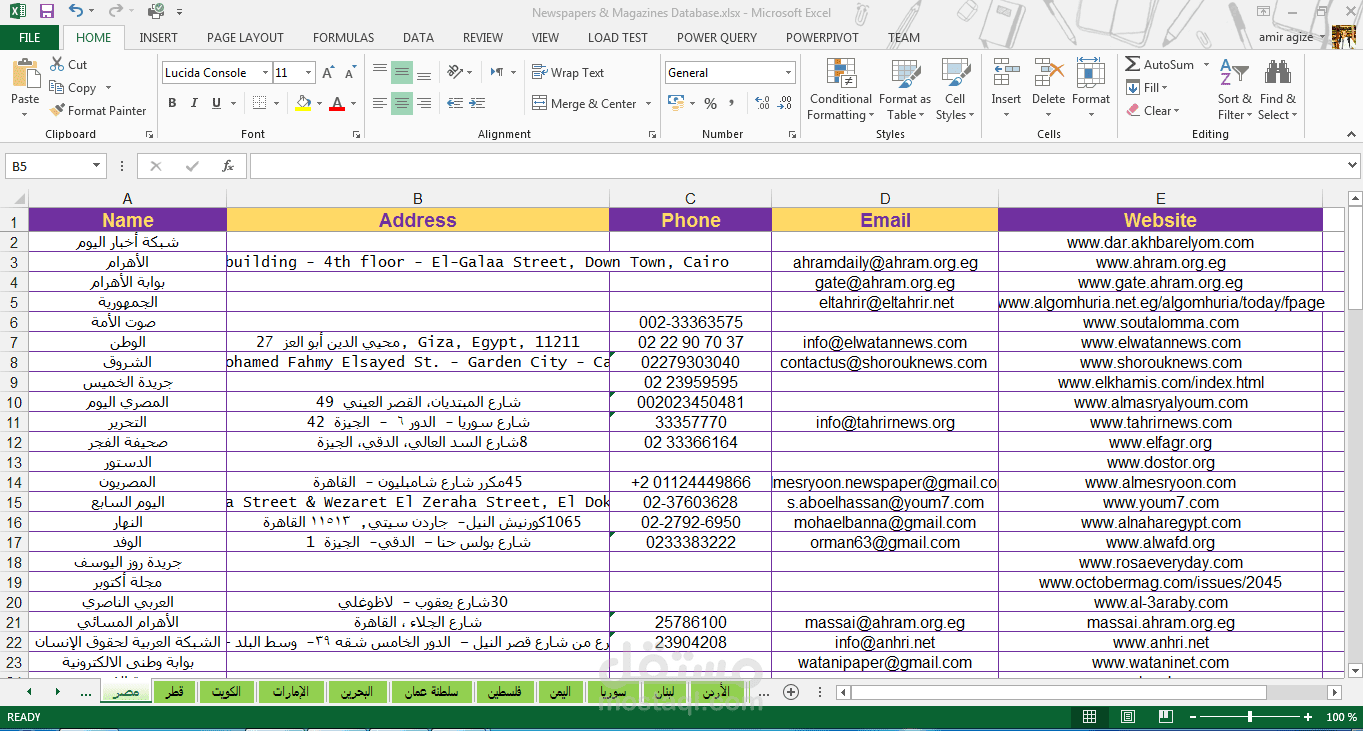Open Conditional Formatting menu
The width and height of the screenshot is (1363, 731).
coord(840,90)
